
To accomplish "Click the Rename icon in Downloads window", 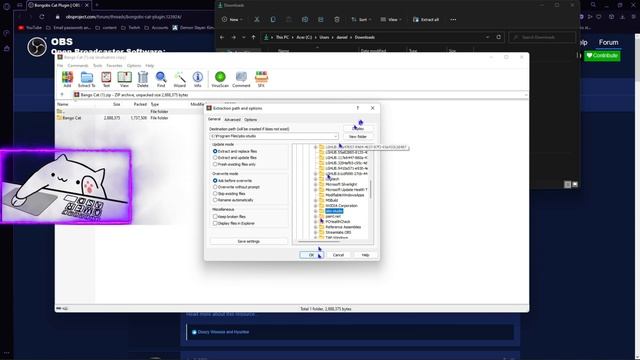I will pyautogui.click(x=305, y=20).
